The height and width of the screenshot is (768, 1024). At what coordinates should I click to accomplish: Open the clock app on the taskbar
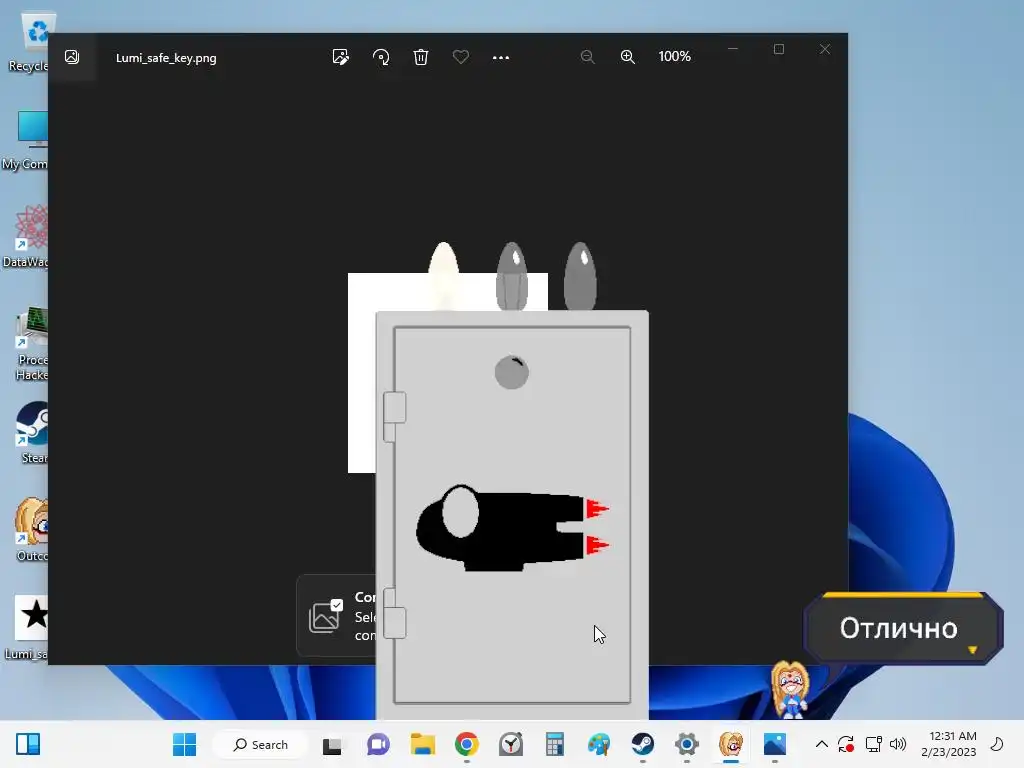point(511,744)
